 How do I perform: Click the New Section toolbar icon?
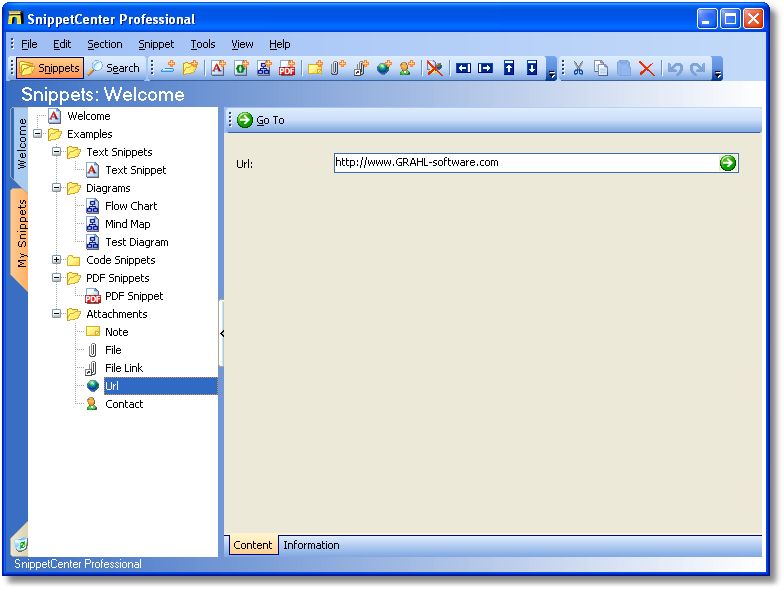(168, 68)
